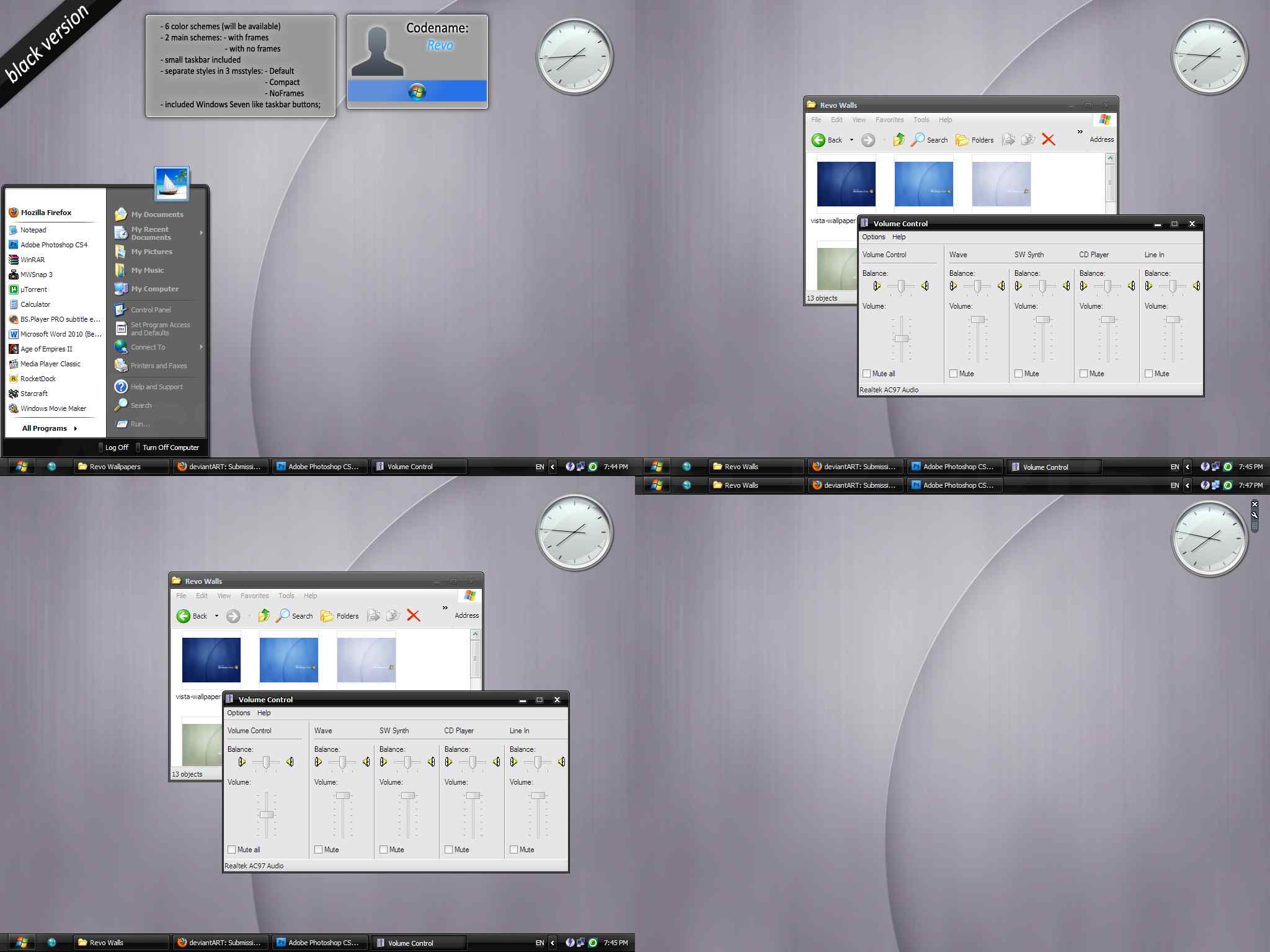Expand hidden tray icons in 7:44 PM taskbar
Viewport: 1270px width, 952px height.
coord(553,467)
